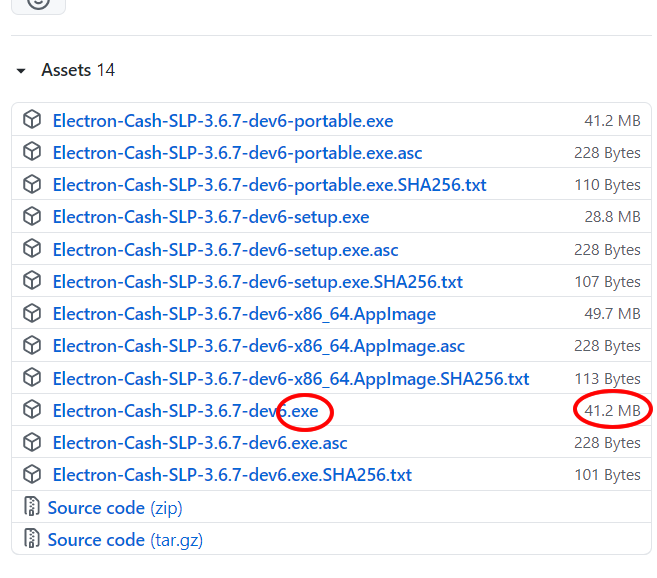The width and height of the screenshot is (657, 578).
Task: Click 228 Bytes size of AppImage.asc
Action: (x=608, y=346)
